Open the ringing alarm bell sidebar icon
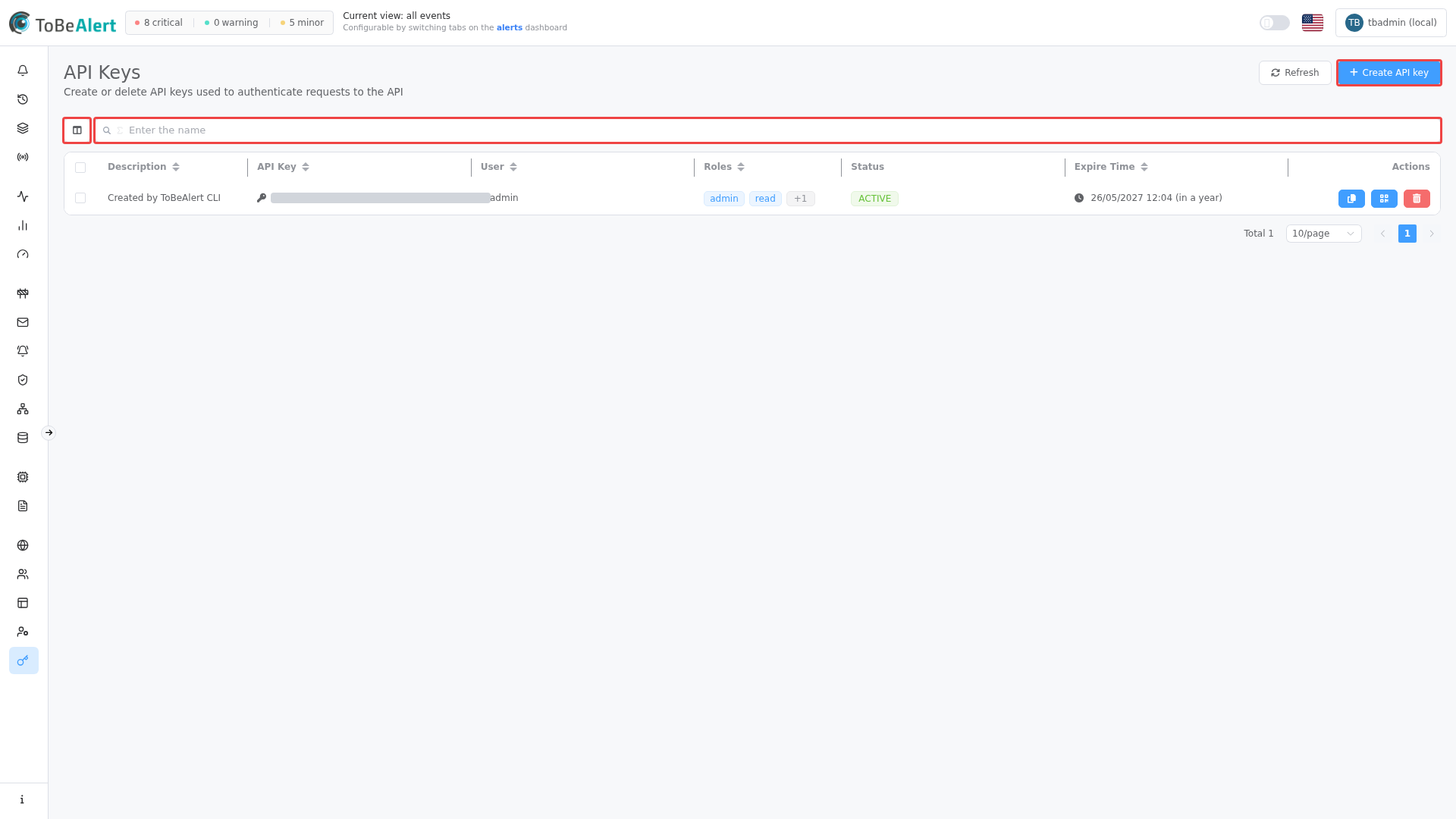Image resolution: width=1456 pixels, height=819 pixels. [x=23, y=351]
